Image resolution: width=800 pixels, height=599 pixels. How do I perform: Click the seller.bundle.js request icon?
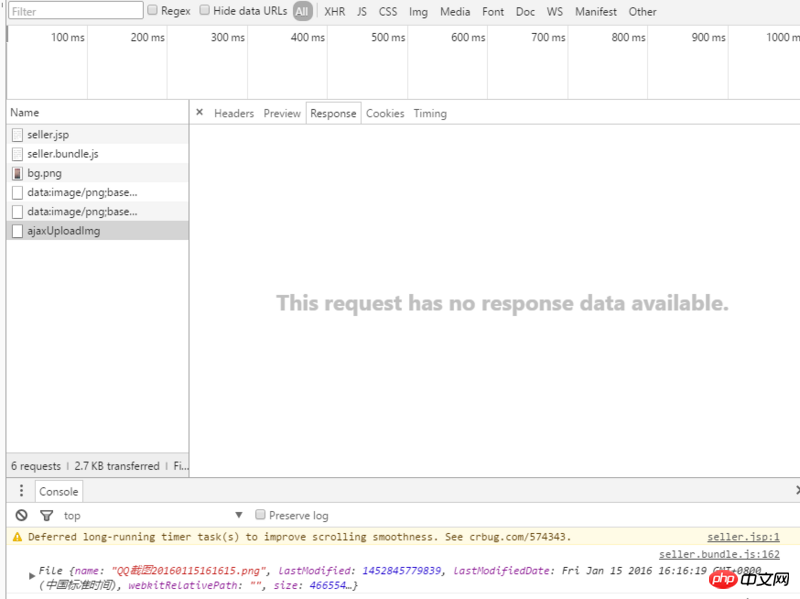[x=17, y=154]
